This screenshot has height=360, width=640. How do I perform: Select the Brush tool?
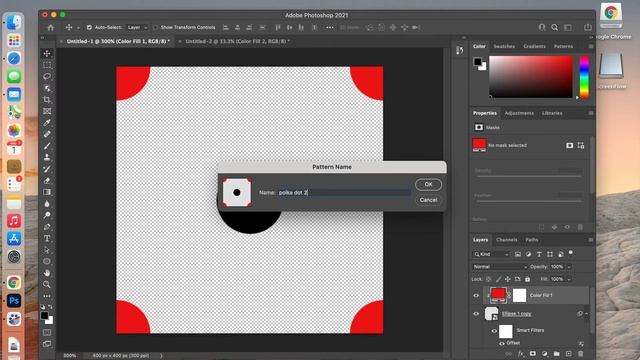coord(47,146)
